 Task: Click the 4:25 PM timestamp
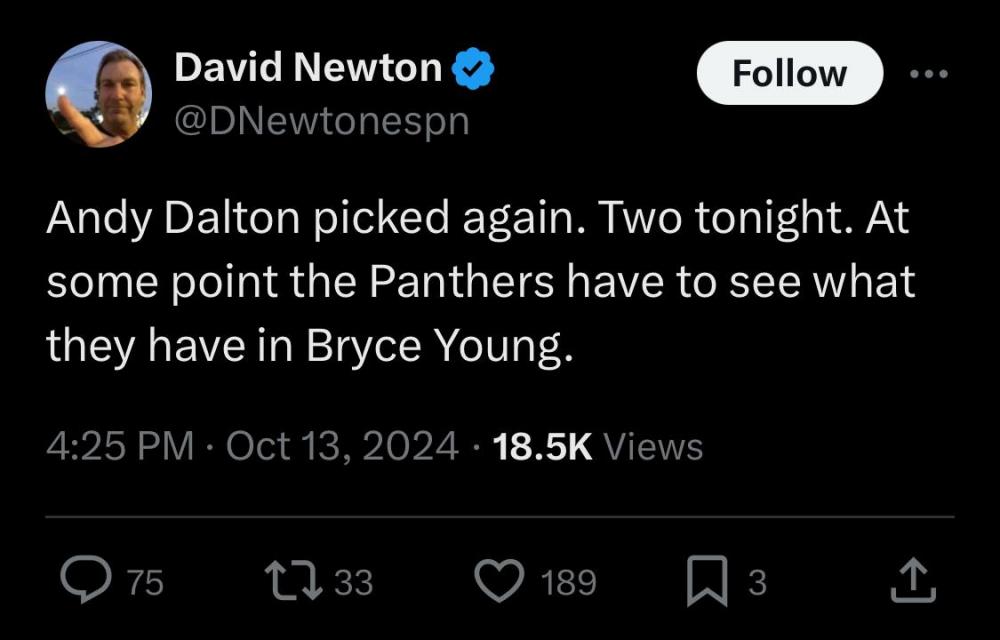click(120, 446)
